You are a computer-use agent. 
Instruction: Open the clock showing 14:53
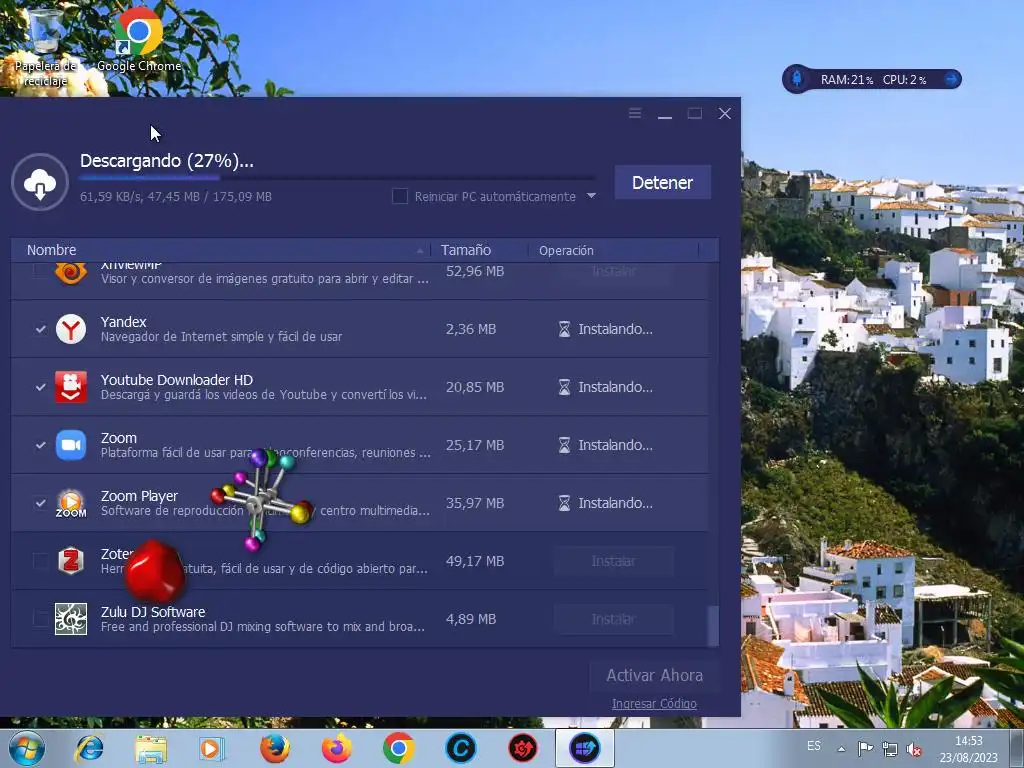(968, 749)
